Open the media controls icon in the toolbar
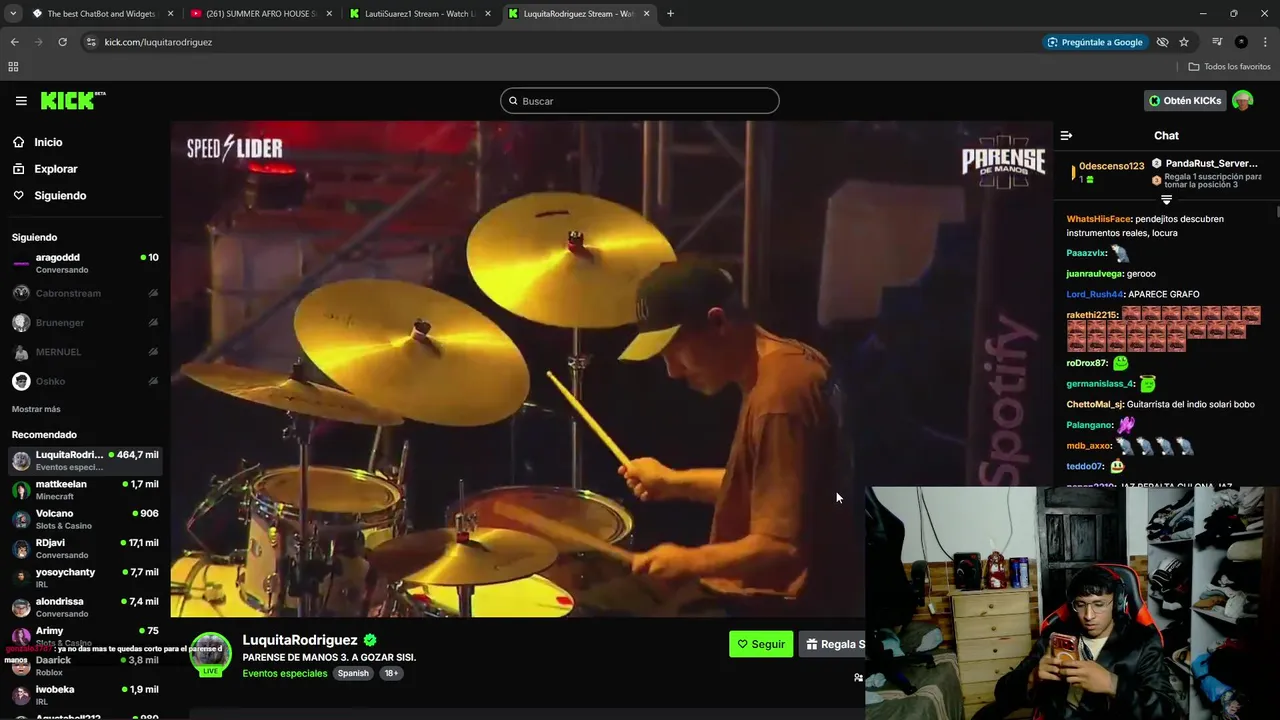Viewport: 1280px width, 720px height. click(1217, 42)
